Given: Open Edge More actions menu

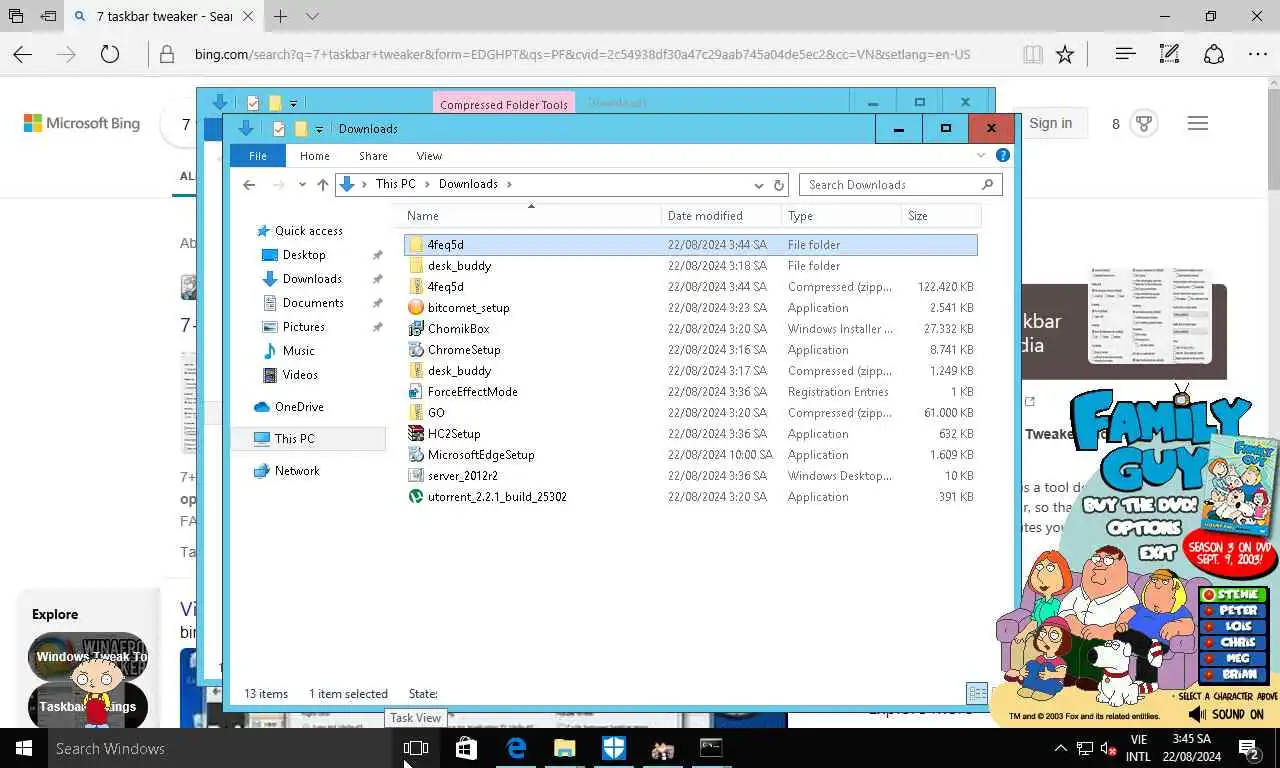Looking at the screenshot, I should coord(1258,54).
